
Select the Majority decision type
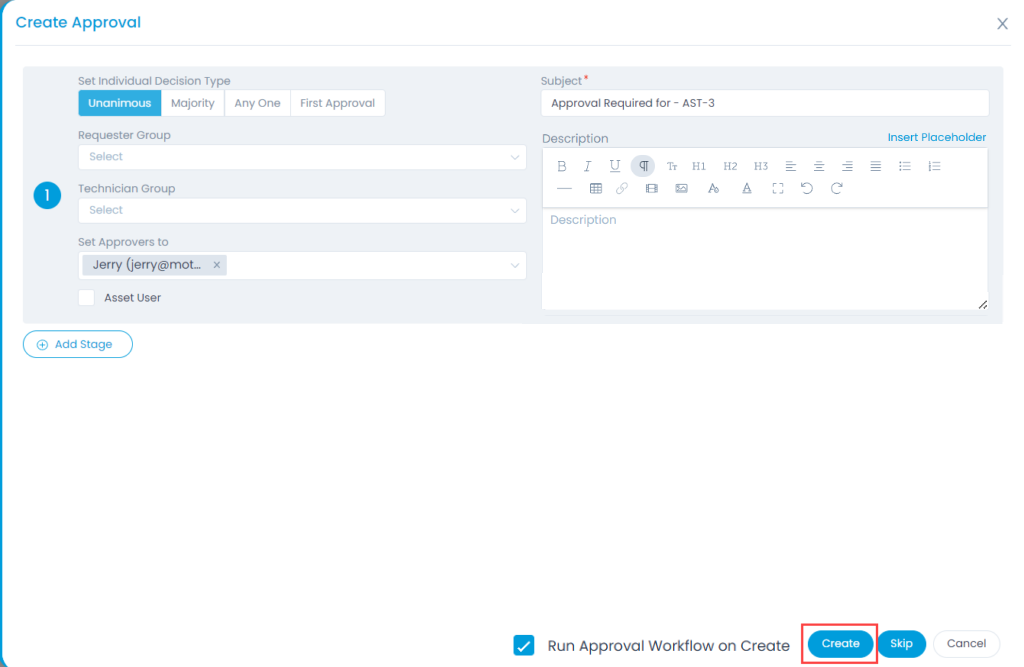tap(193, 102)
